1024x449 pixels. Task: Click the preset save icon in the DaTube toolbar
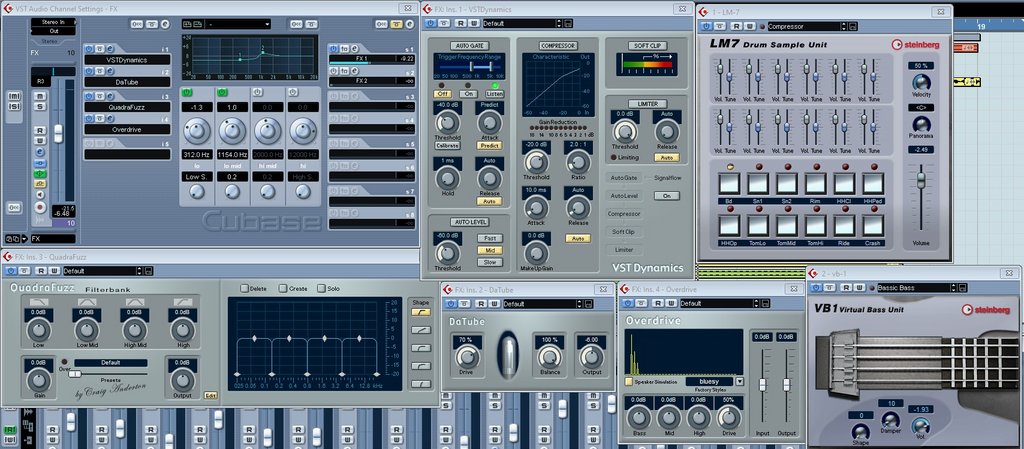[590, 304]
